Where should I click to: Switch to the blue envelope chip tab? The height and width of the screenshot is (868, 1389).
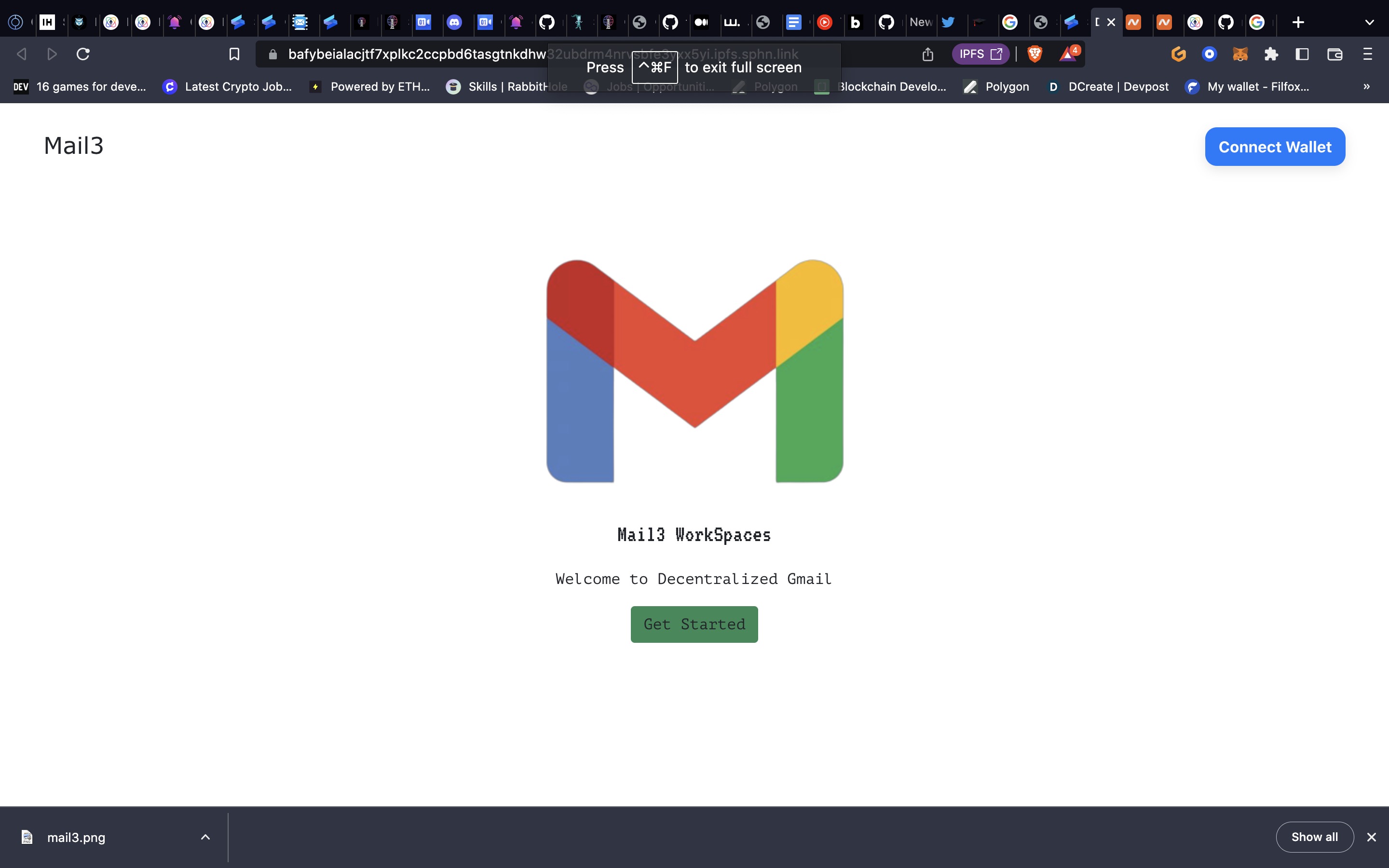pos(300,22)
